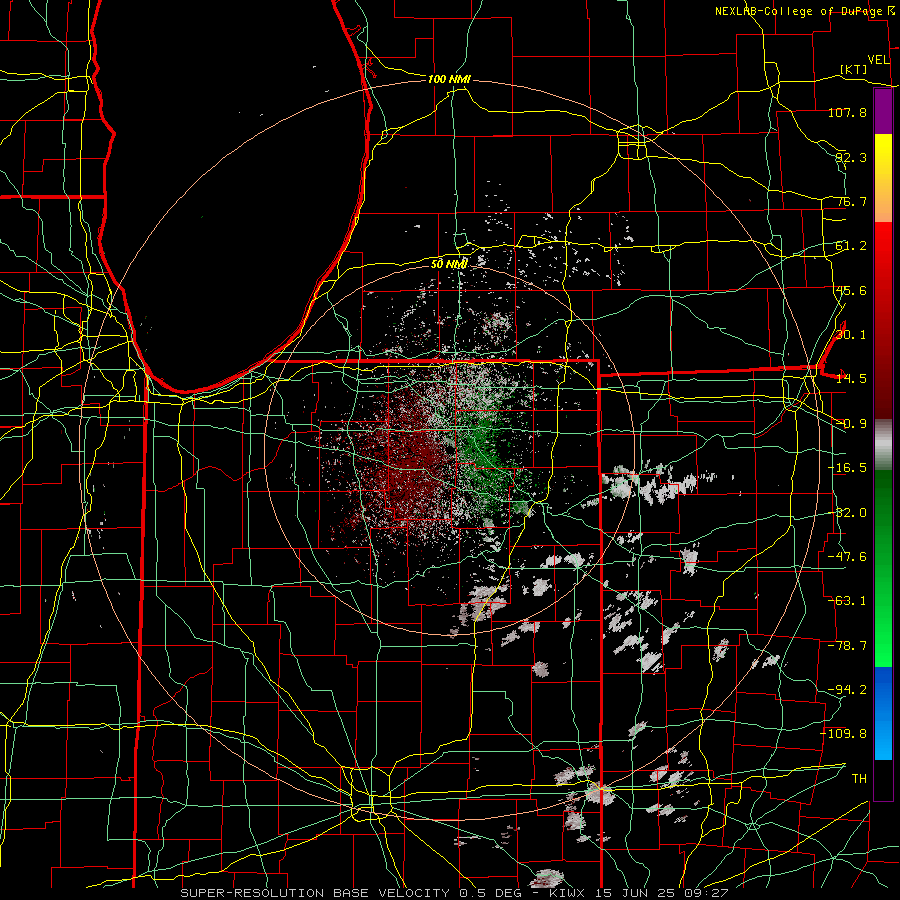900x900 pixels.
Task: Click the VEL legend title
Action: pyautogui.click(x=878, y=60)
